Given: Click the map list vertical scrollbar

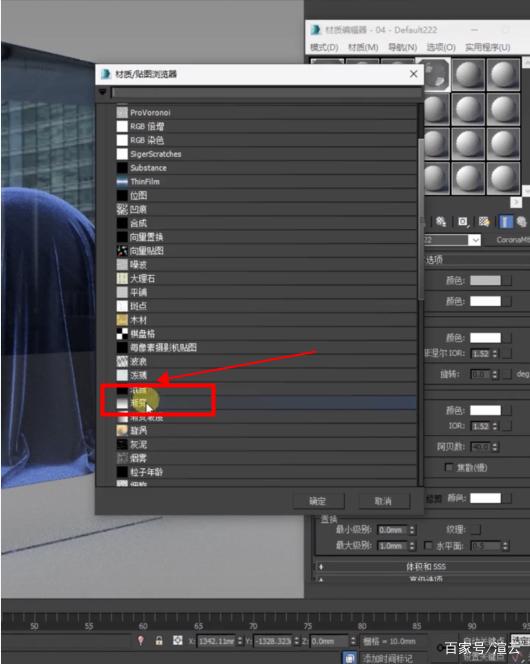Looking at the screenshot, I should [x=420, y=219].
